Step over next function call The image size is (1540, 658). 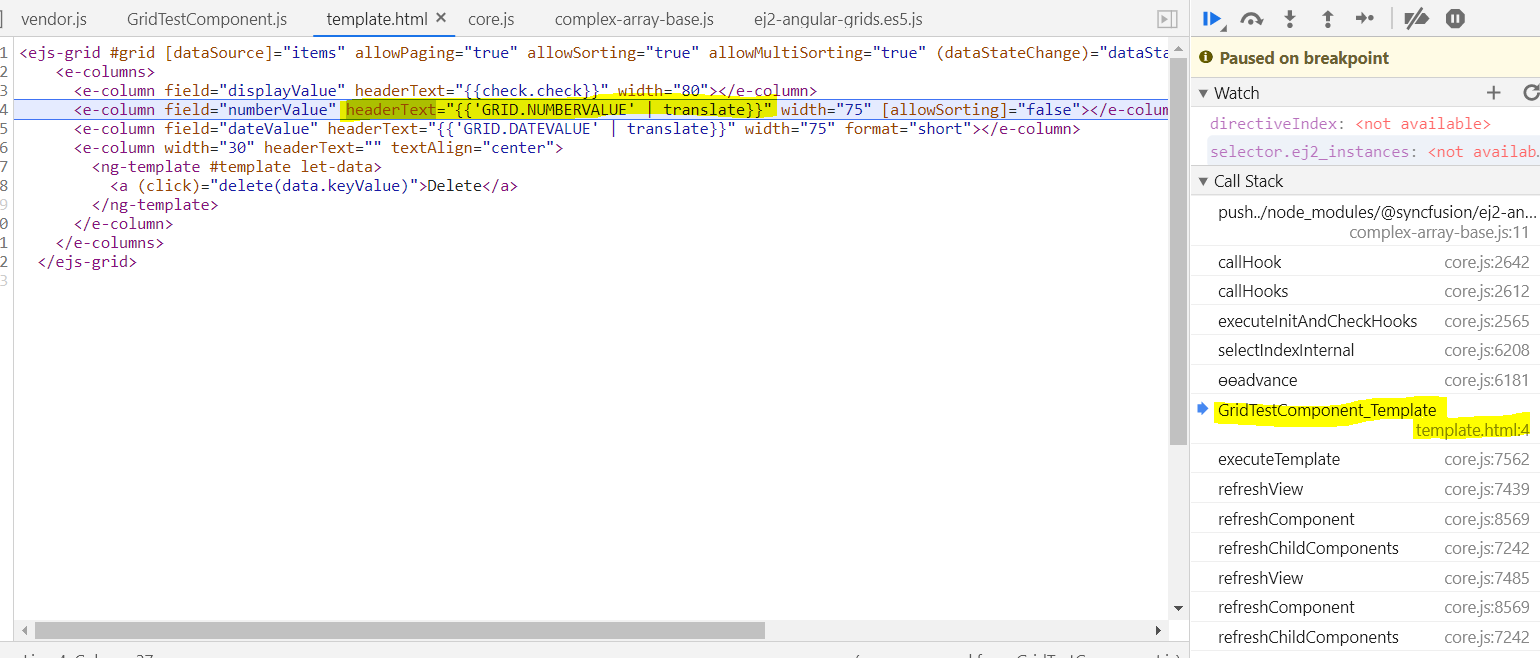click(x=1251, y=18)
